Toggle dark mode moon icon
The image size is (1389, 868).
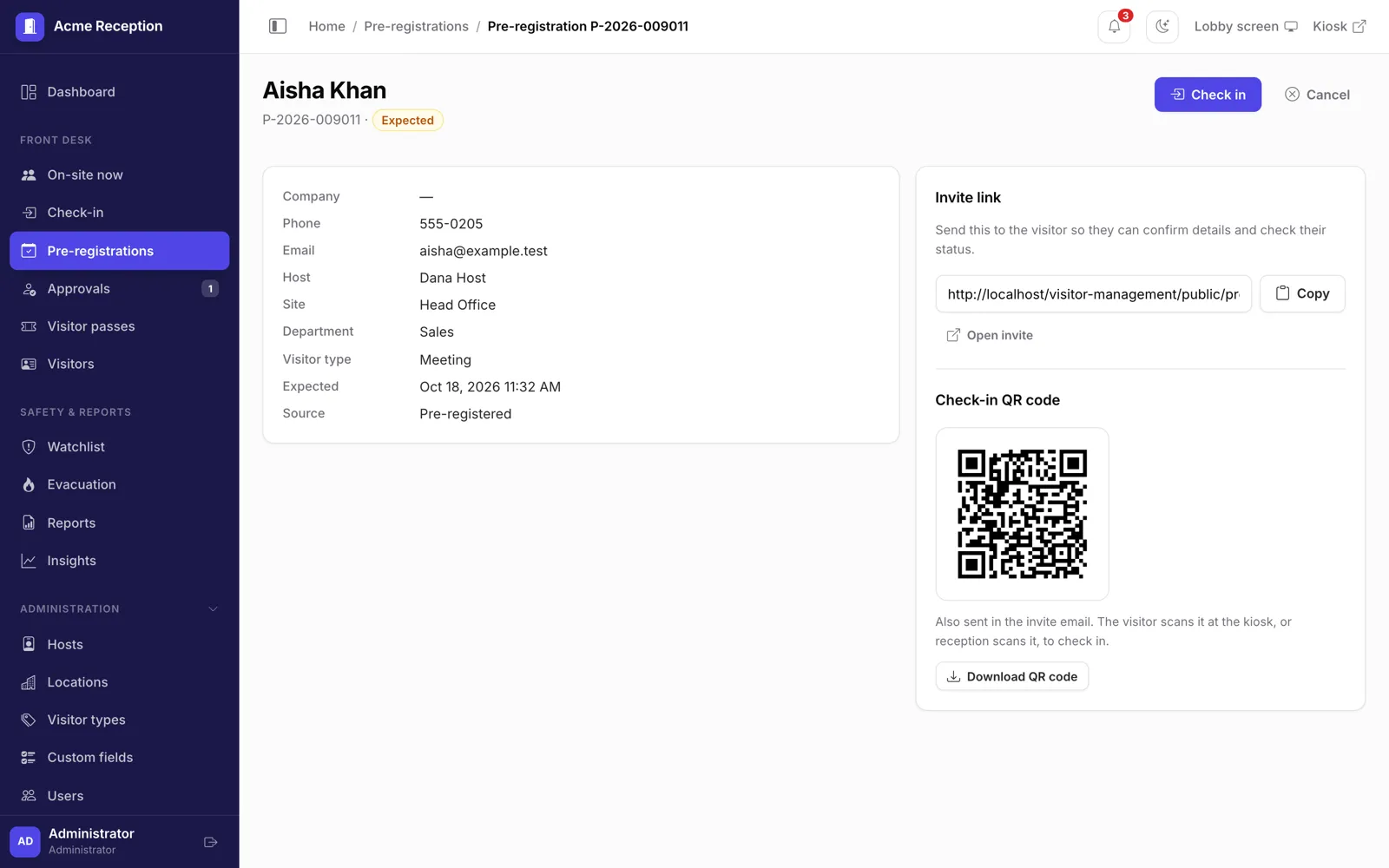[x=1162, y=26]
